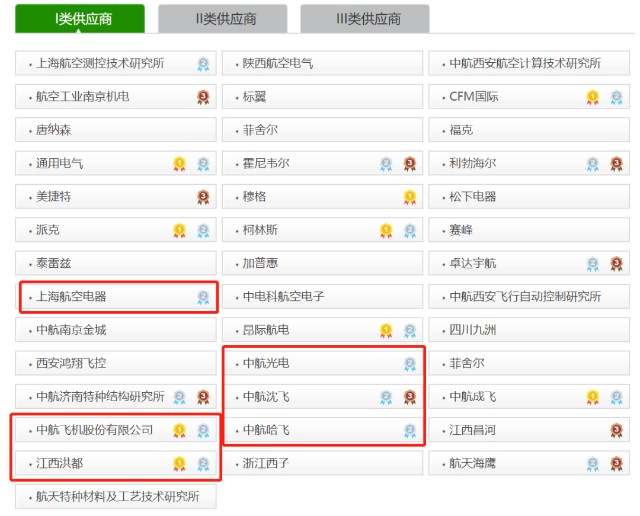This screenshot has width=640, height=516.
Task: Click gold medal icon beside 穆格
Action: (410, 197)
